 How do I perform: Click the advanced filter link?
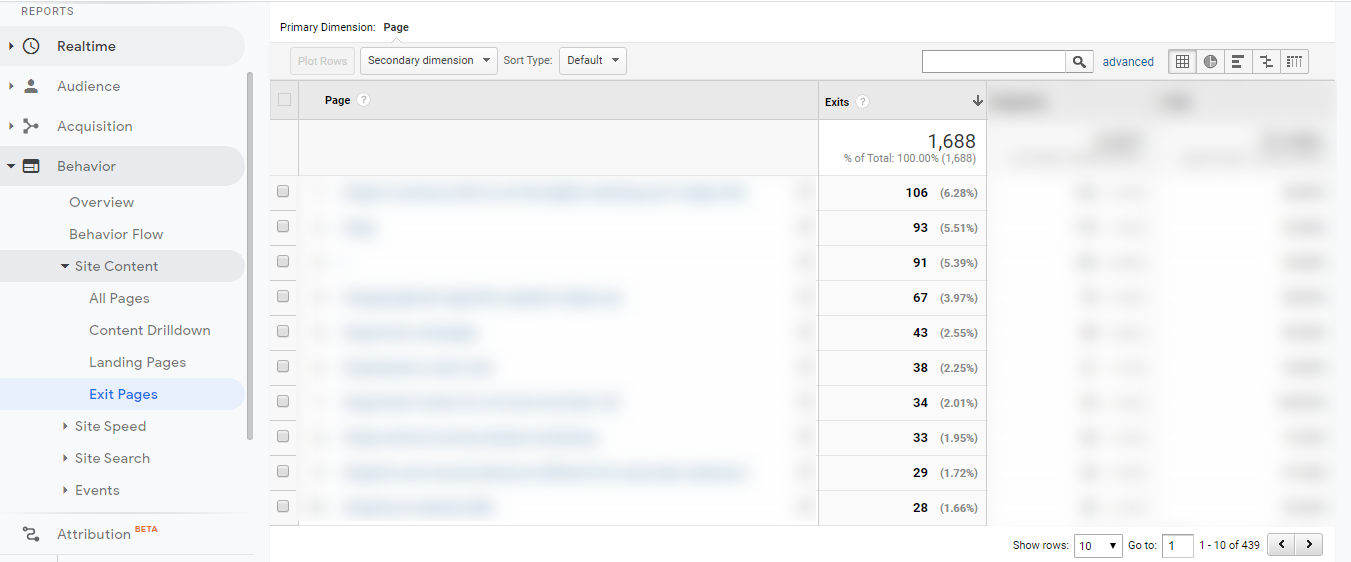point(1128,62)
